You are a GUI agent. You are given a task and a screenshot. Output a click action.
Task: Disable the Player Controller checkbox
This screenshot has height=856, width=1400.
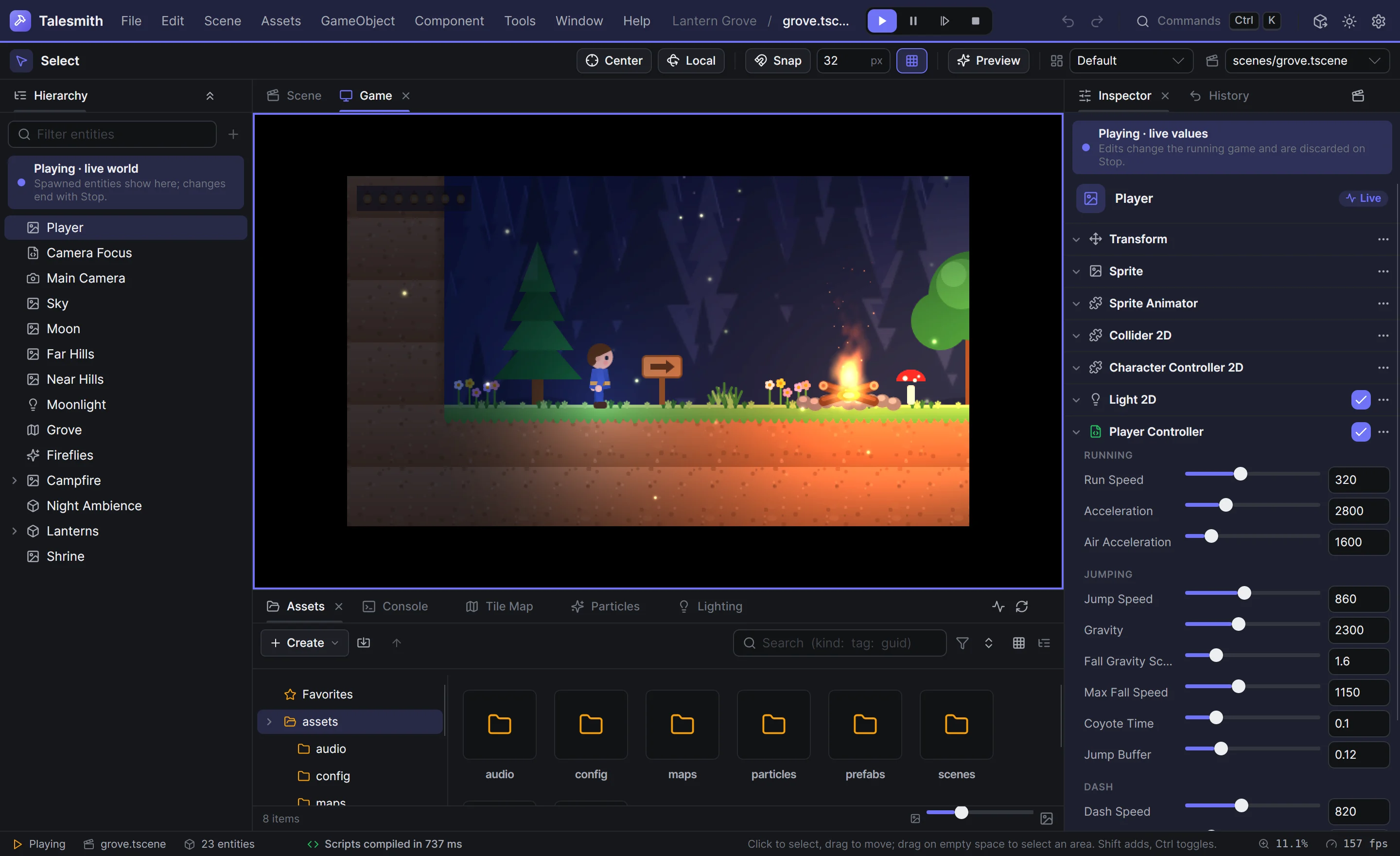coord(1361,432)
